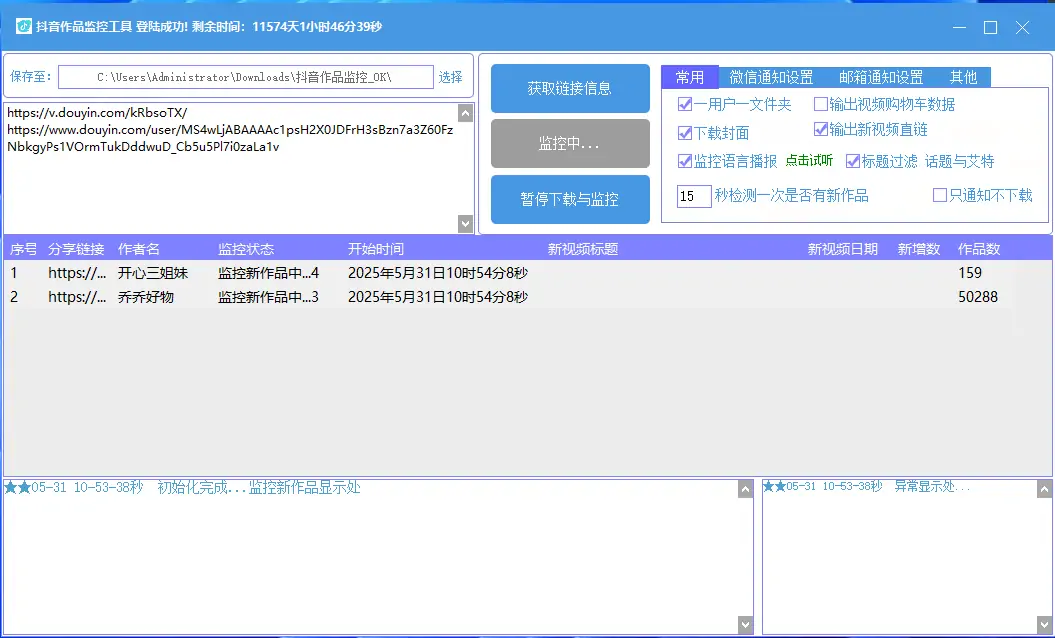This screenshot has width=1055, height=638.
Task: Click 选择 to choose save folder
Action: click(450, 77)
